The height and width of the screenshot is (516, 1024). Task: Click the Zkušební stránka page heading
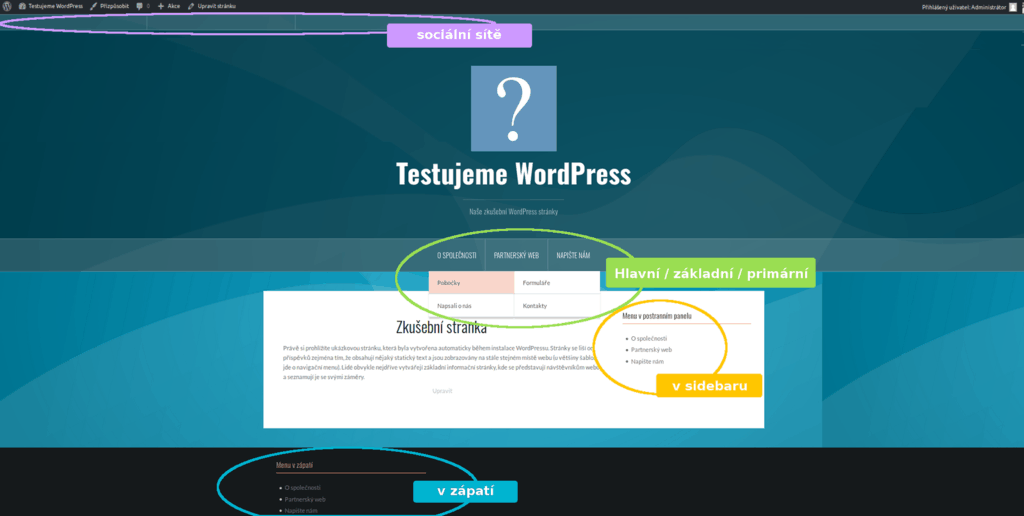(441, 328)
